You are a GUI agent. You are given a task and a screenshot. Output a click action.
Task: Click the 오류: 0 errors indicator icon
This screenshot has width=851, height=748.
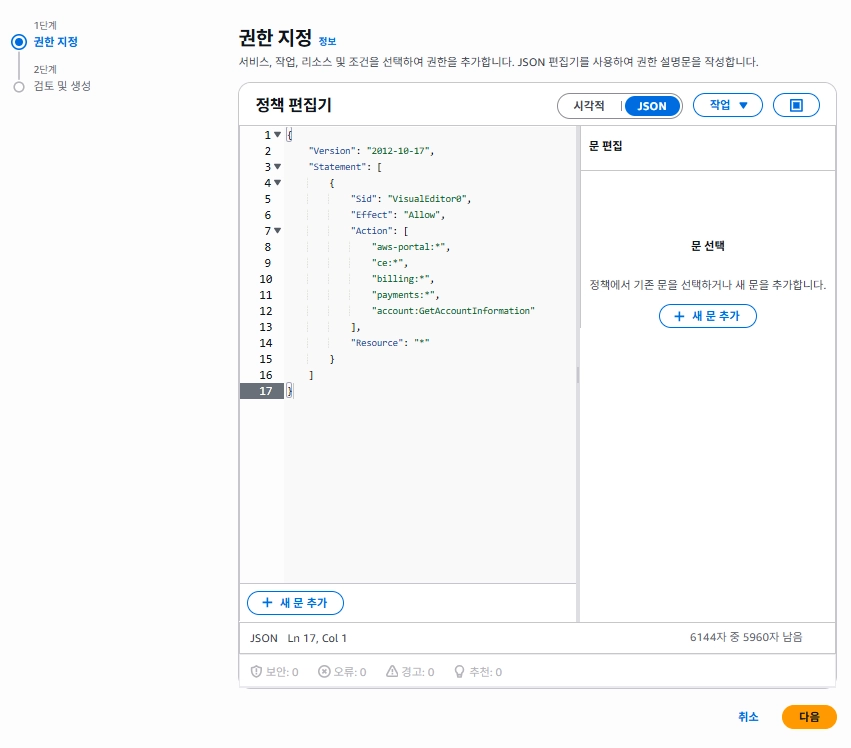(x=325, y=671)
